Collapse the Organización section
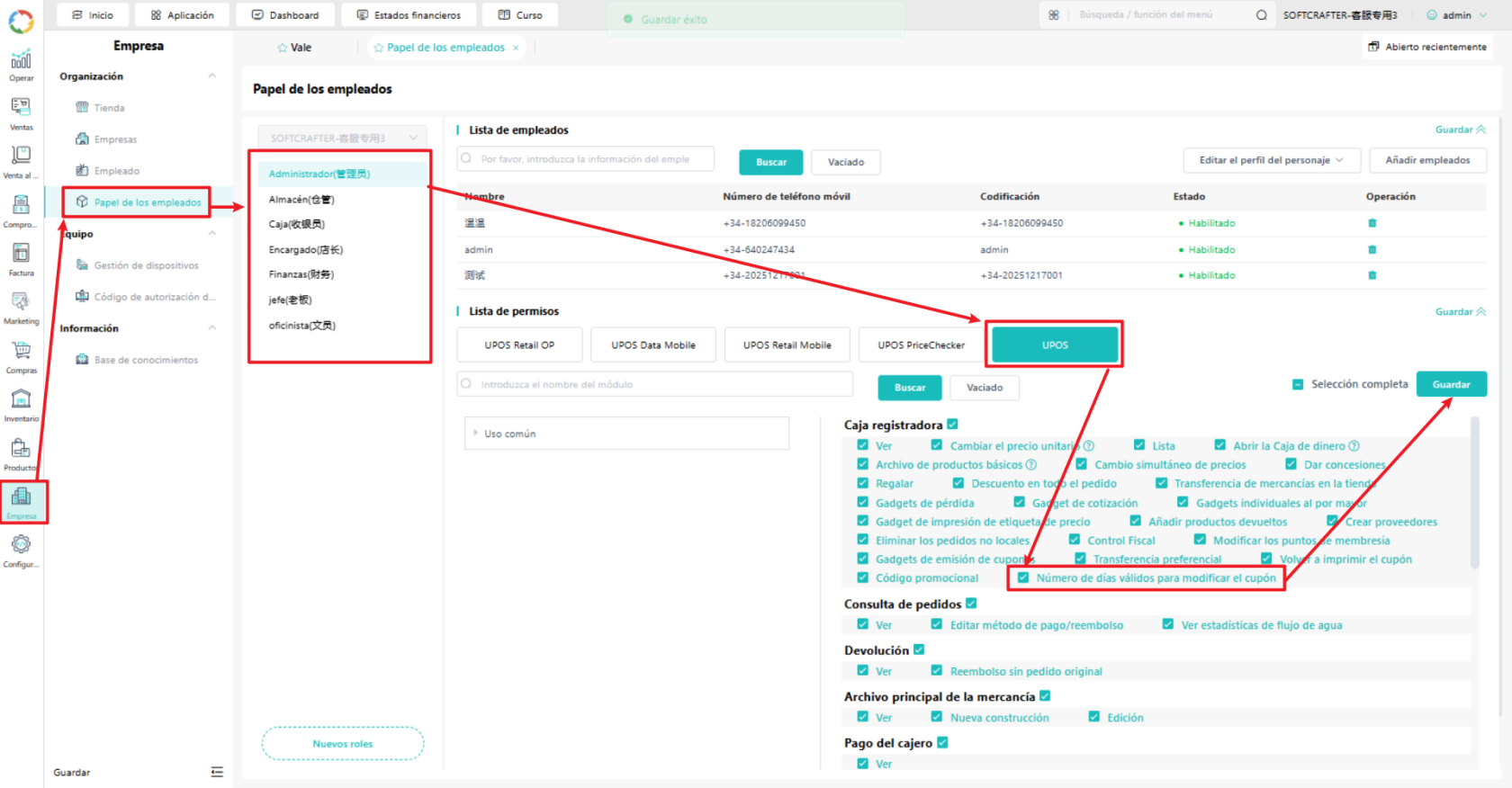 212,76
